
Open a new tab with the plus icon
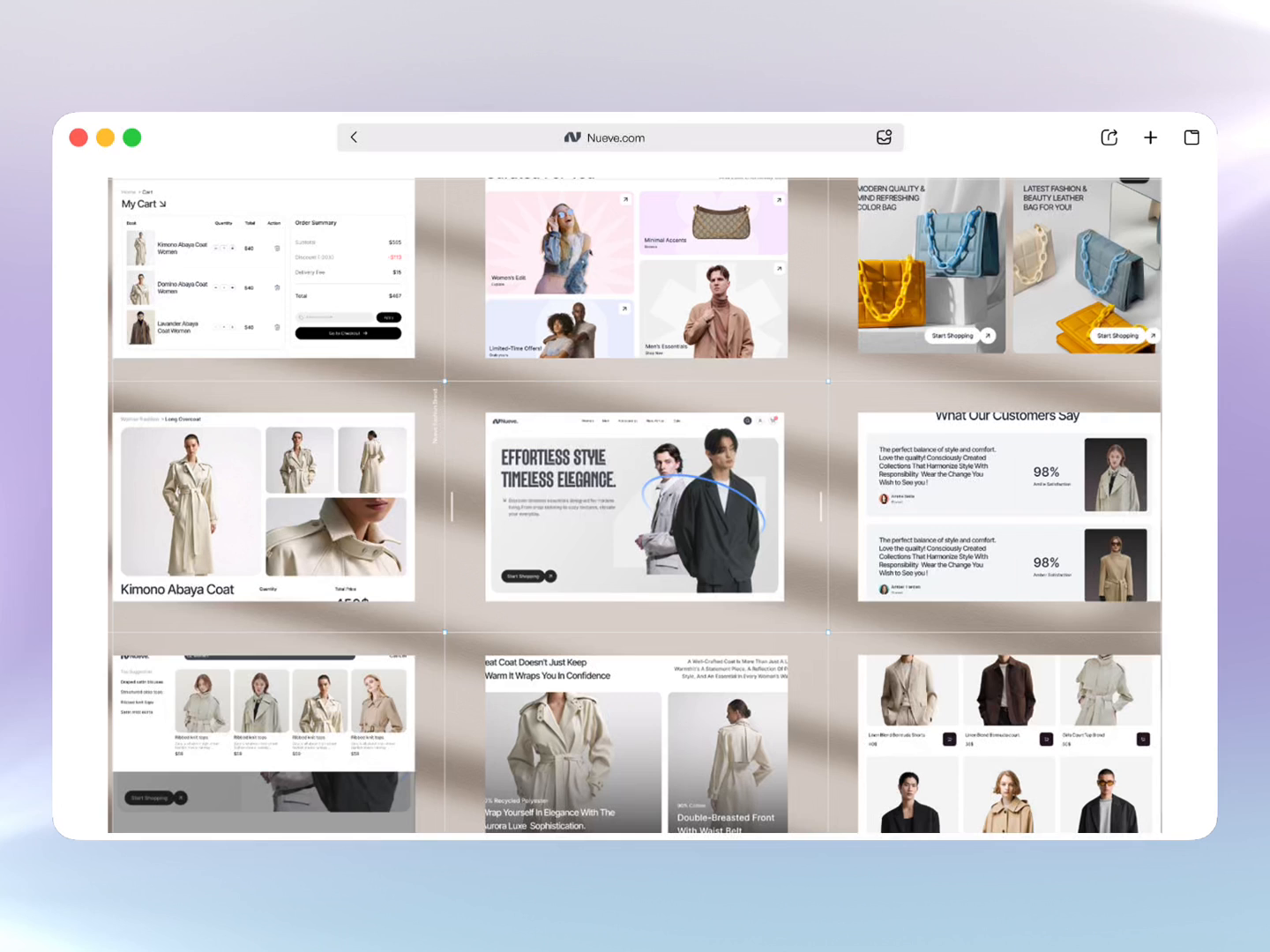click(x=1150, y=138)
